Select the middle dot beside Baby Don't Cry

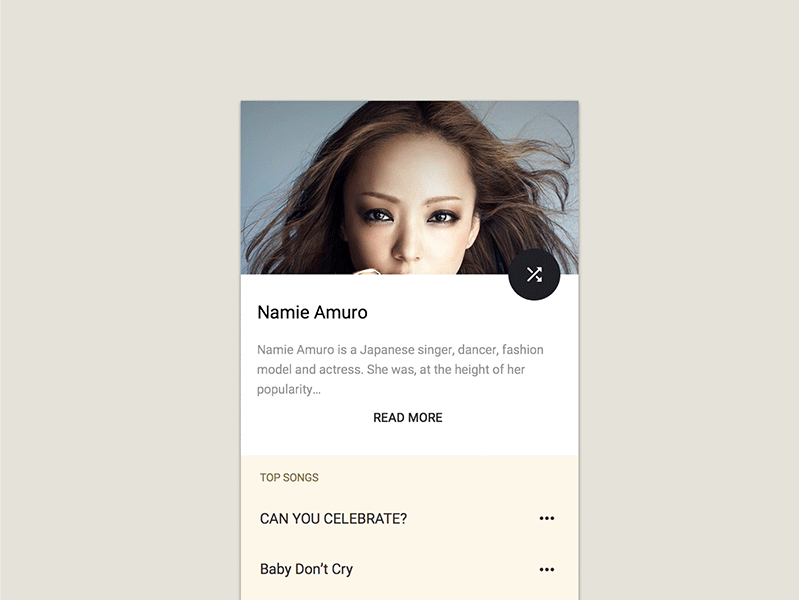click(x=547, y=569)
